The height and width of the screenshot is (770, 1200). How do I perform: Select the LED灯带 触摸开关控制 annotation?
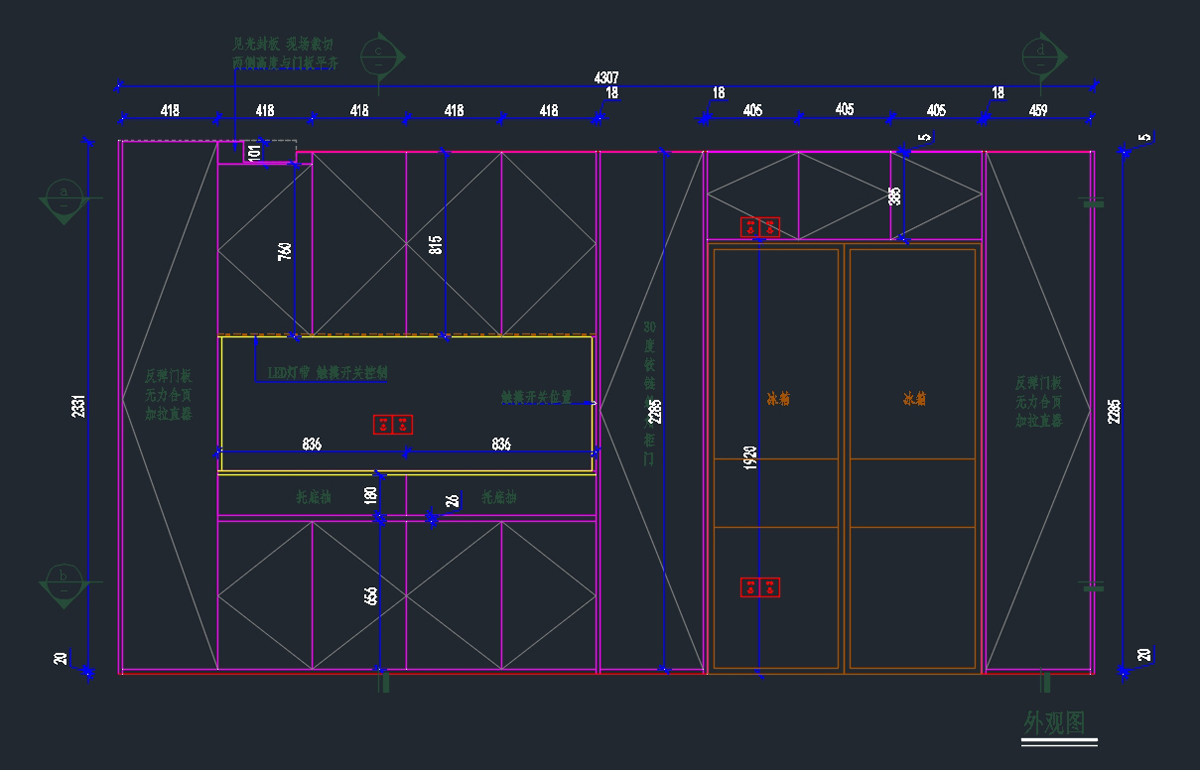(x=327, y=372)
